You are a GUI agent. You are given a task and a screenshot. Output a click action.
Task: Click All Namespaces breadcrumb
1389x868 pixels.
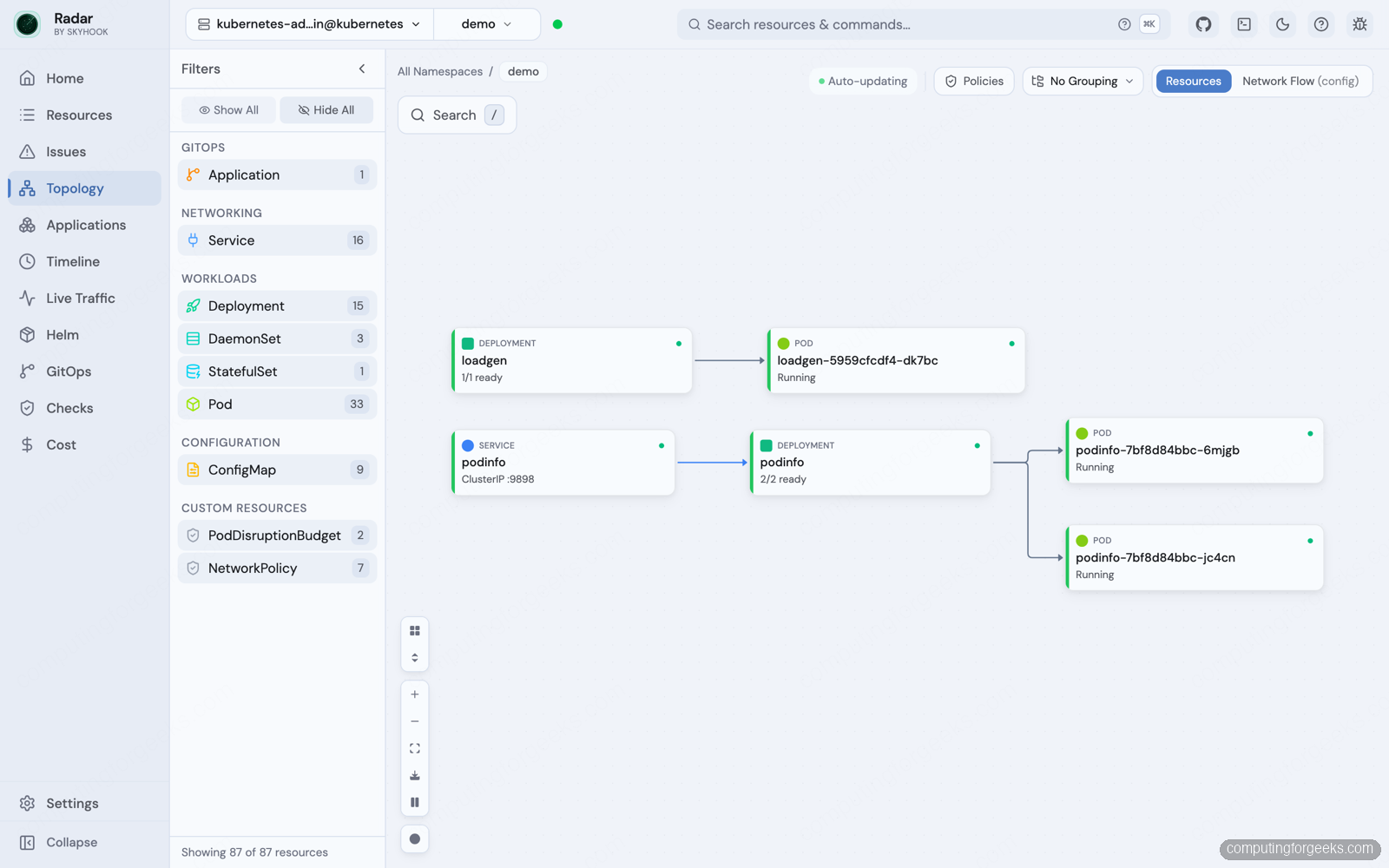point(440,71)
